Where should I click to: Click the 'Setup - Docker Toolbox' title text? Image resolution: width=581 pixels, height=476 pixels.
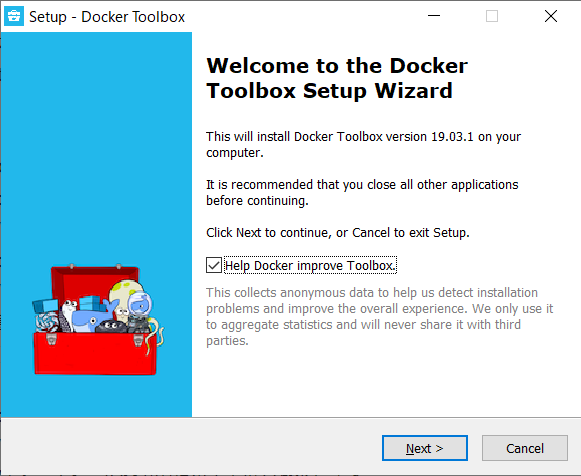(107, 17)
